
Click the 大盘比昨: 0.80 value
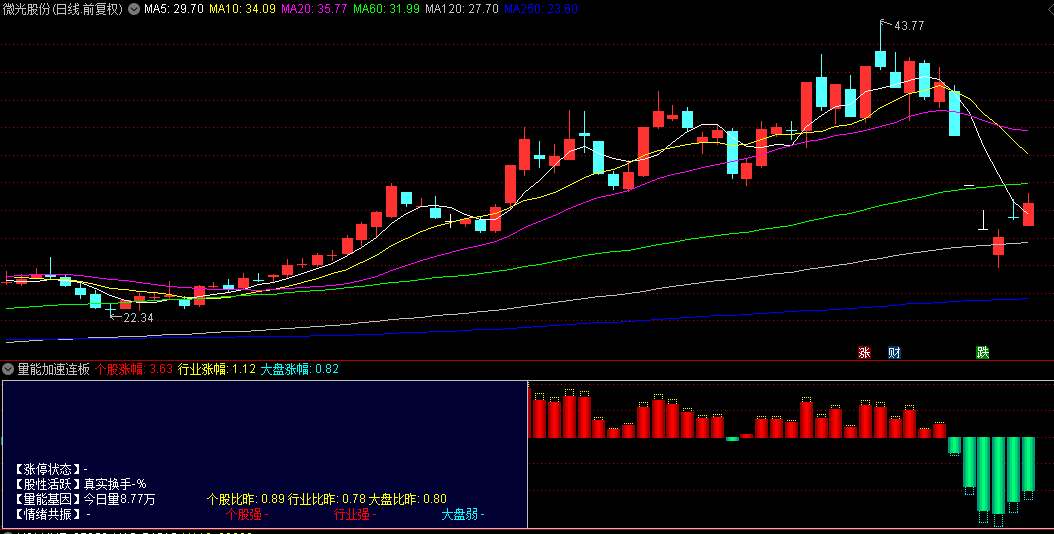(407, 499)
